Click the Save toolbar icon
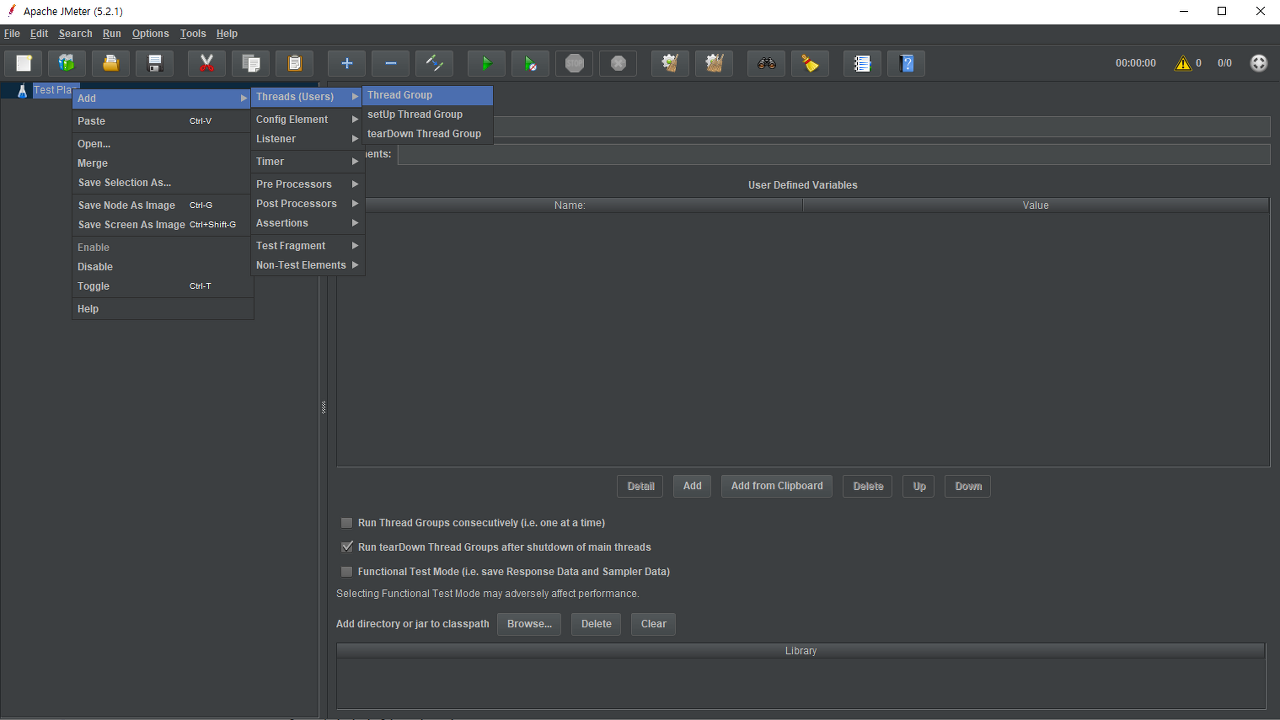1280x720 pixels. click(x=155, y=64)
